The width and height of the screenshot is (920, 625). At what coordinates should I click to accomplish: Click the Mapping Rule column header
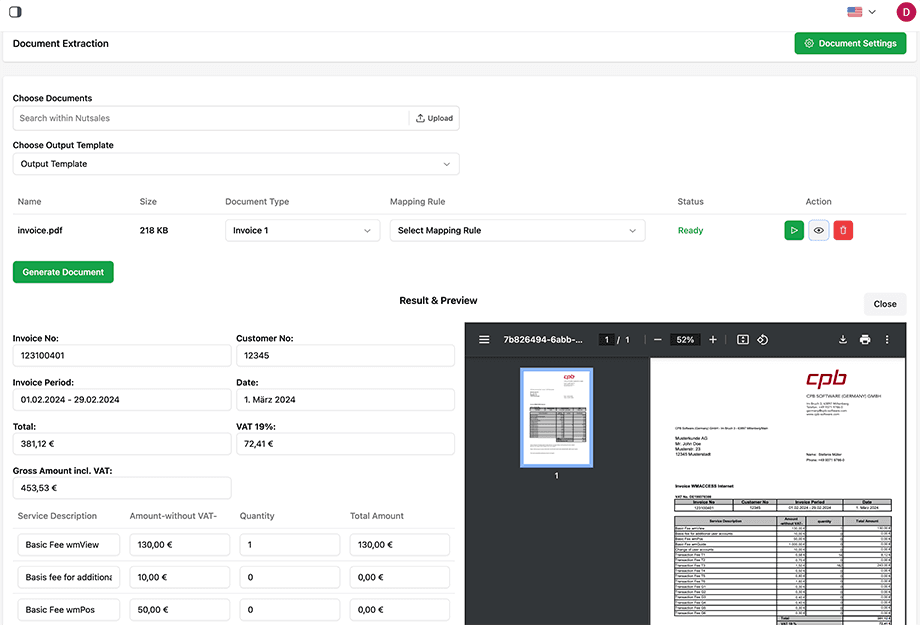click(417, 201)
